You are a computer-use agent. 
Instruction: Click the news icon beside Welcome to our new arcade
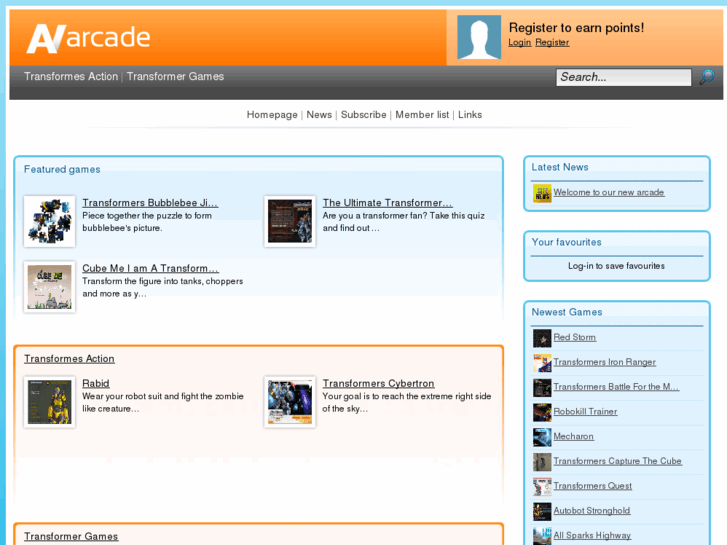[x=542, y=193]
